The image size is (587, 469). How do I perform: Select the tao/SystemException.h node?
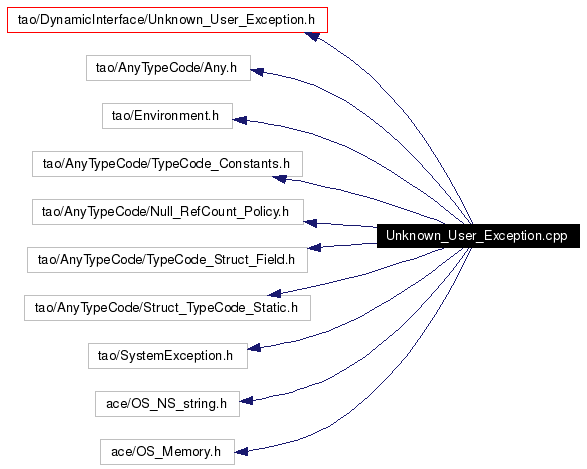pos(168,356)
